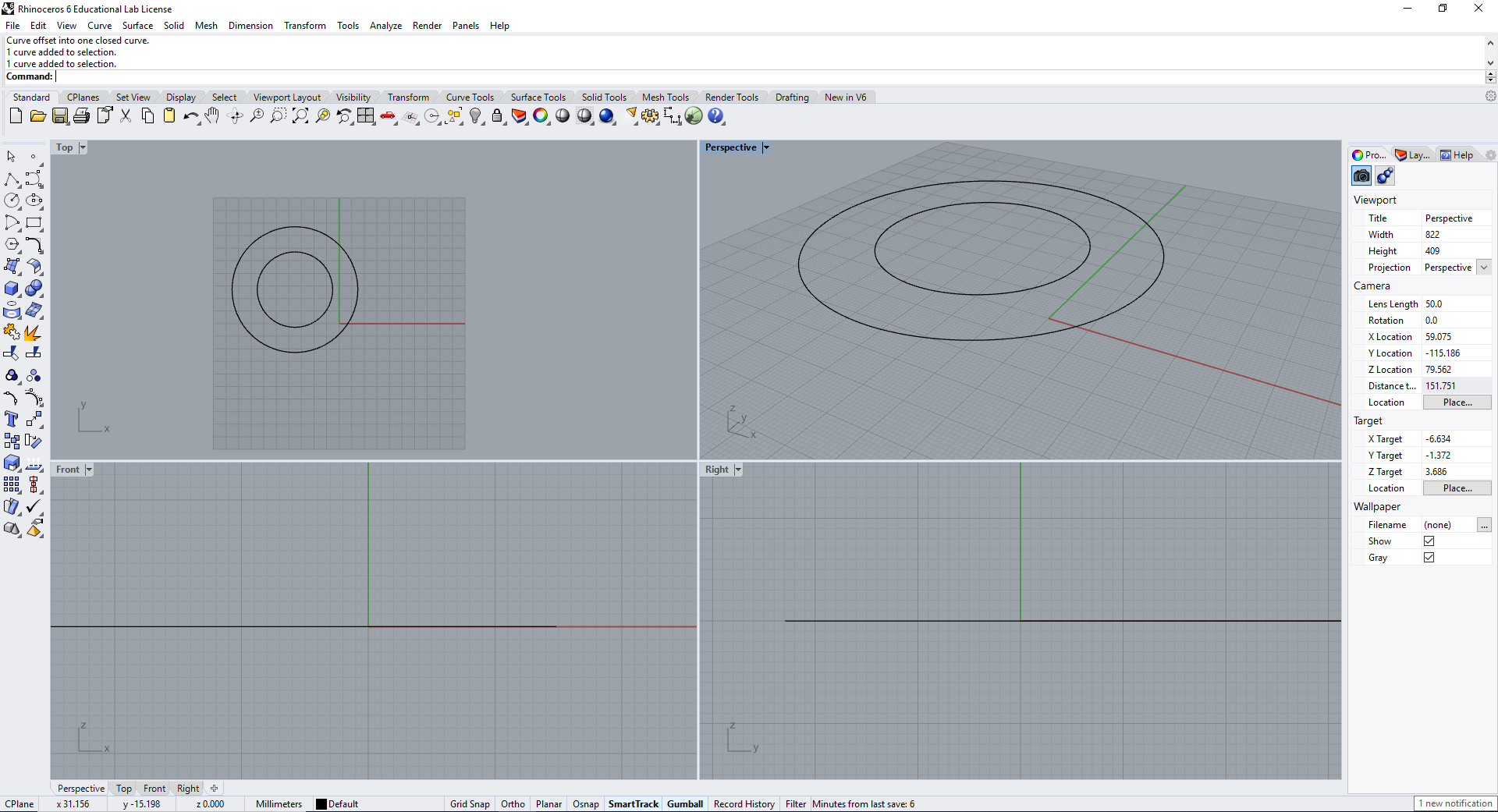Click the Zoom Extents icon
The height and width of the screenshot is (812, 1498).
[300, 116]
